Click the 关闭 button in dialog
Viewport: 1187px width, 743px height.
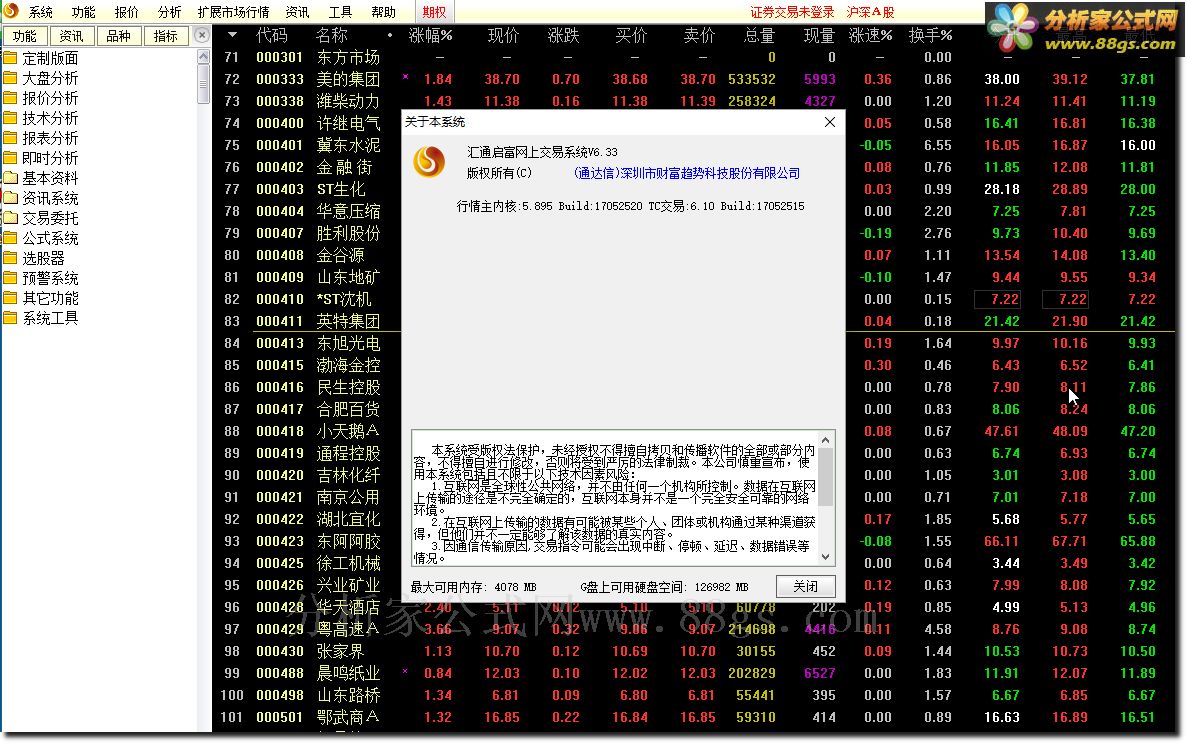pyautogui.click(x=805, y=586)
